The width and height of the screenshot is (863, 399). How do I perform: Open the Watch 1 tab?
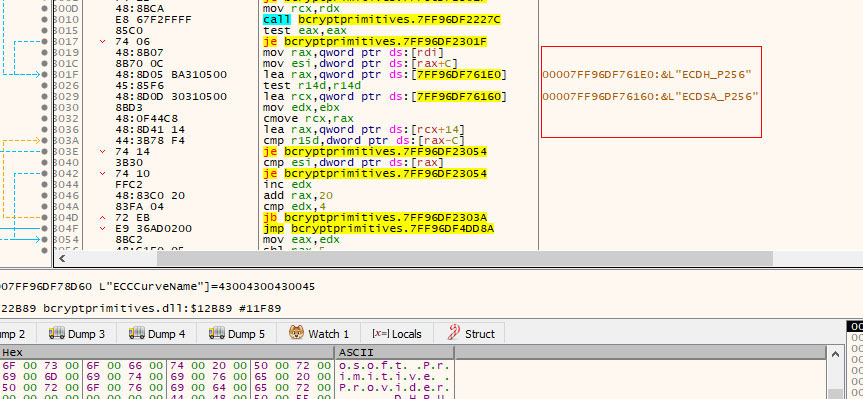click(x=319, y=334)
